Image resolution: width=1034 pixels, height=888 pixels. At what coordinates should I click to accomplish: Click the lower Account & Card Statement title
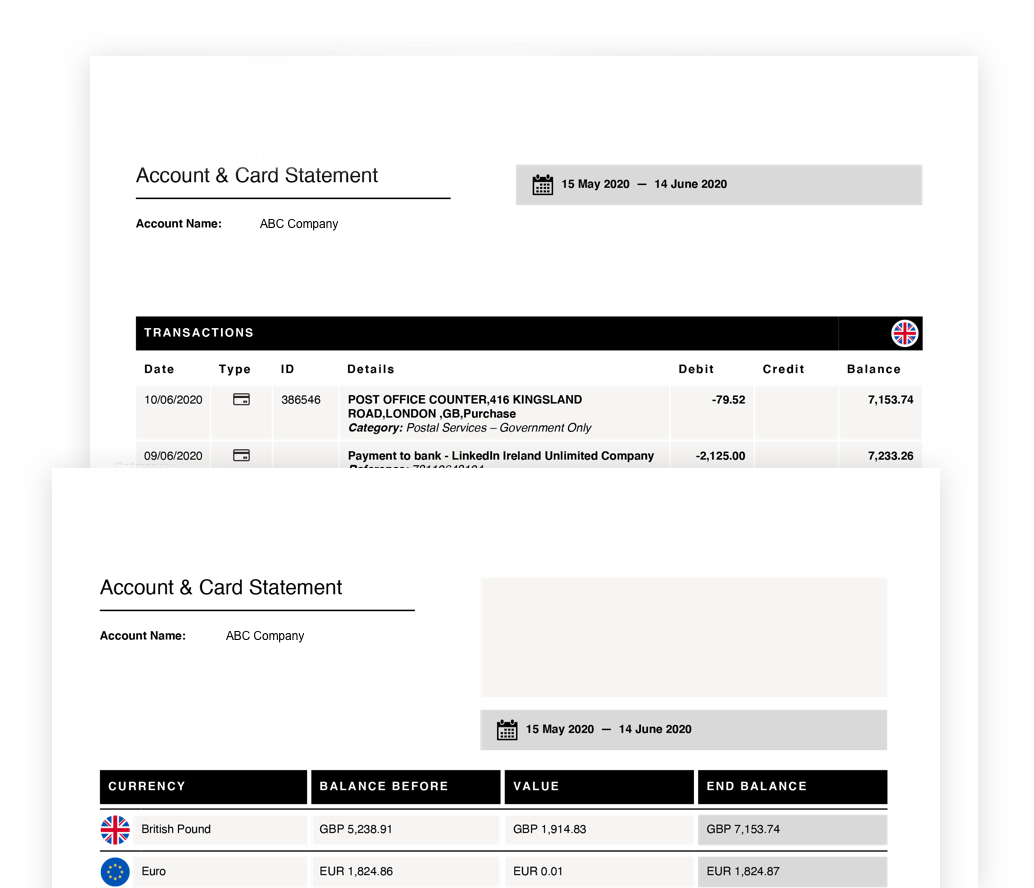(x=221, y=587)
